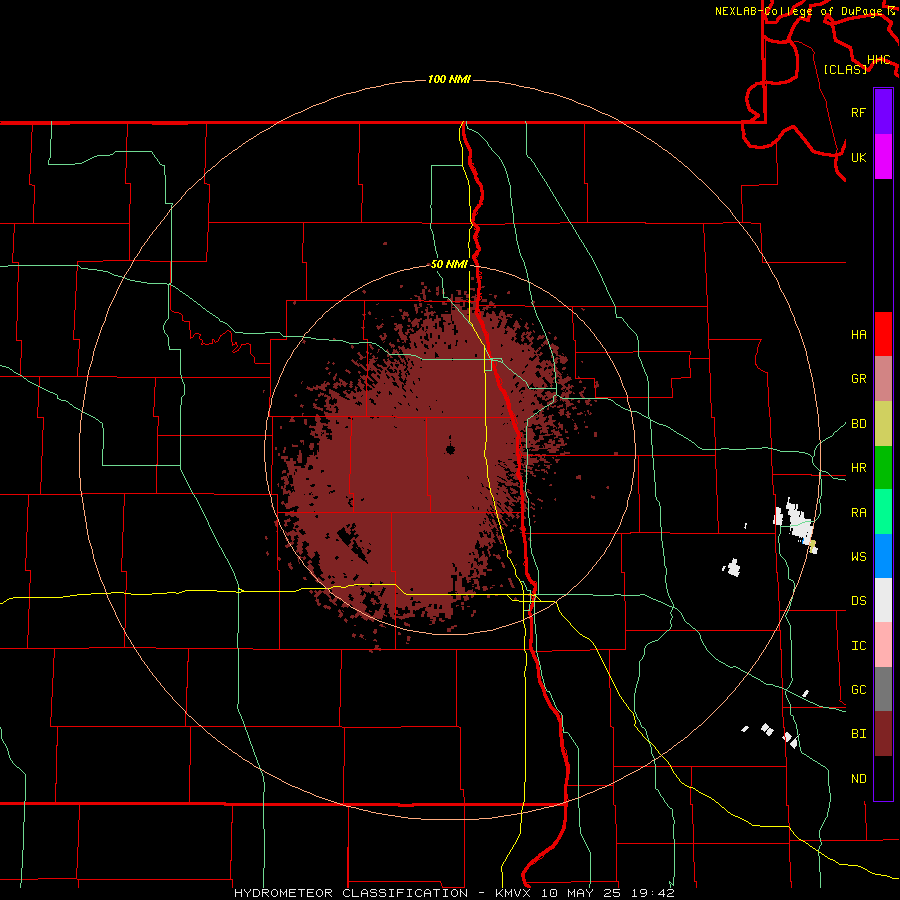900x900 pixels.
Task: Click the "NEXLAB-College of DuPage" credit text
Action: (x=800, y=11)
